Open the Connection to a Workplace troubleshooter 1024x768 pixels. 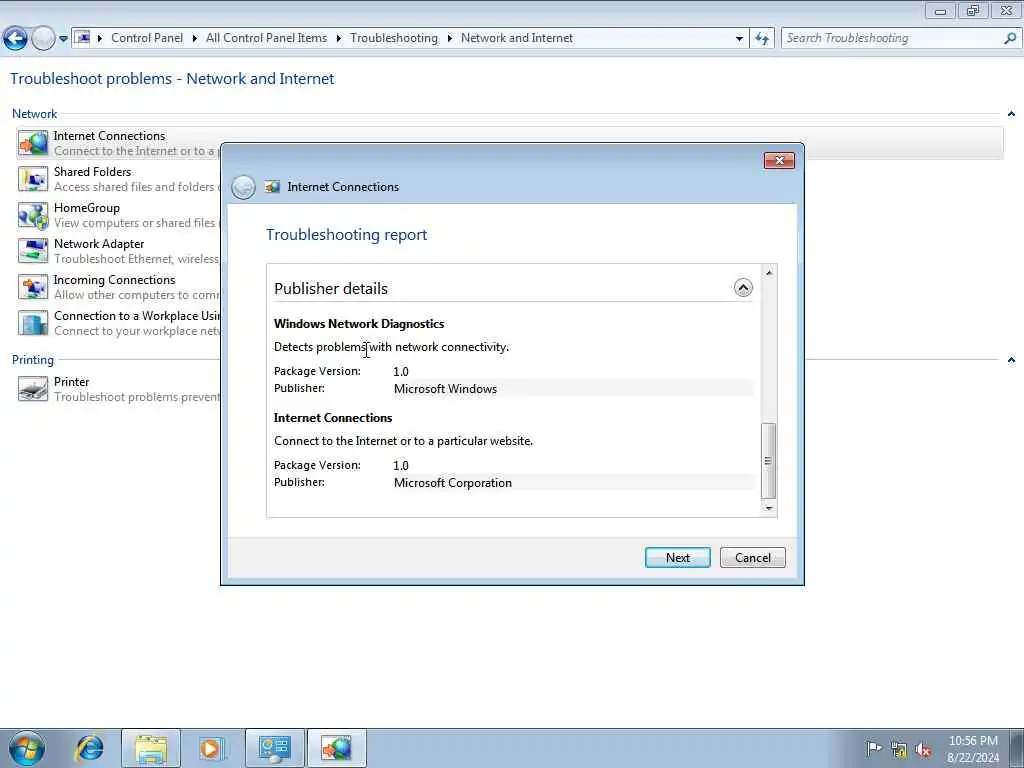(137, 315)
